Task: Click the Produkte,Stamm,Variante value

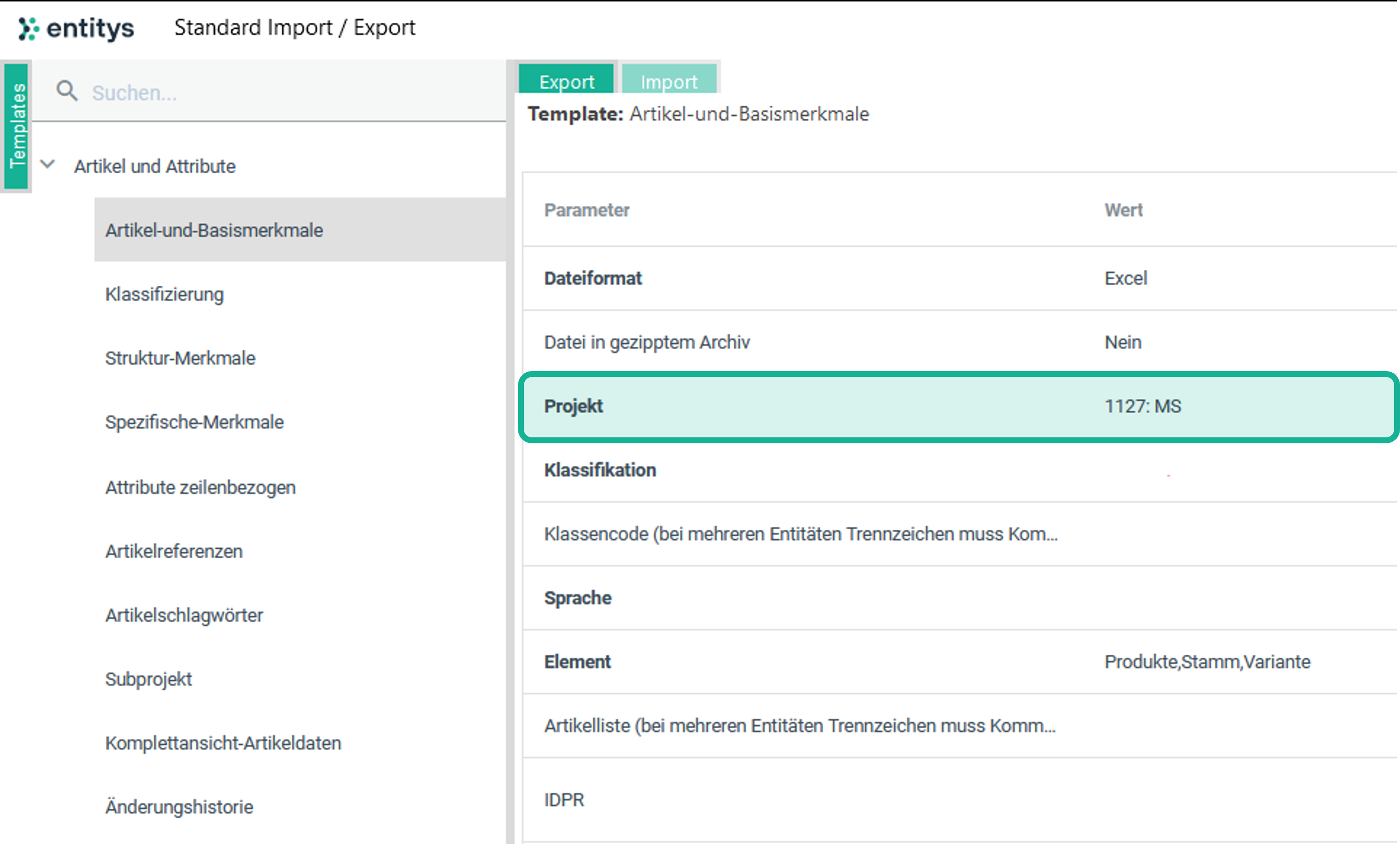Action: click(x=1207, y=662)
